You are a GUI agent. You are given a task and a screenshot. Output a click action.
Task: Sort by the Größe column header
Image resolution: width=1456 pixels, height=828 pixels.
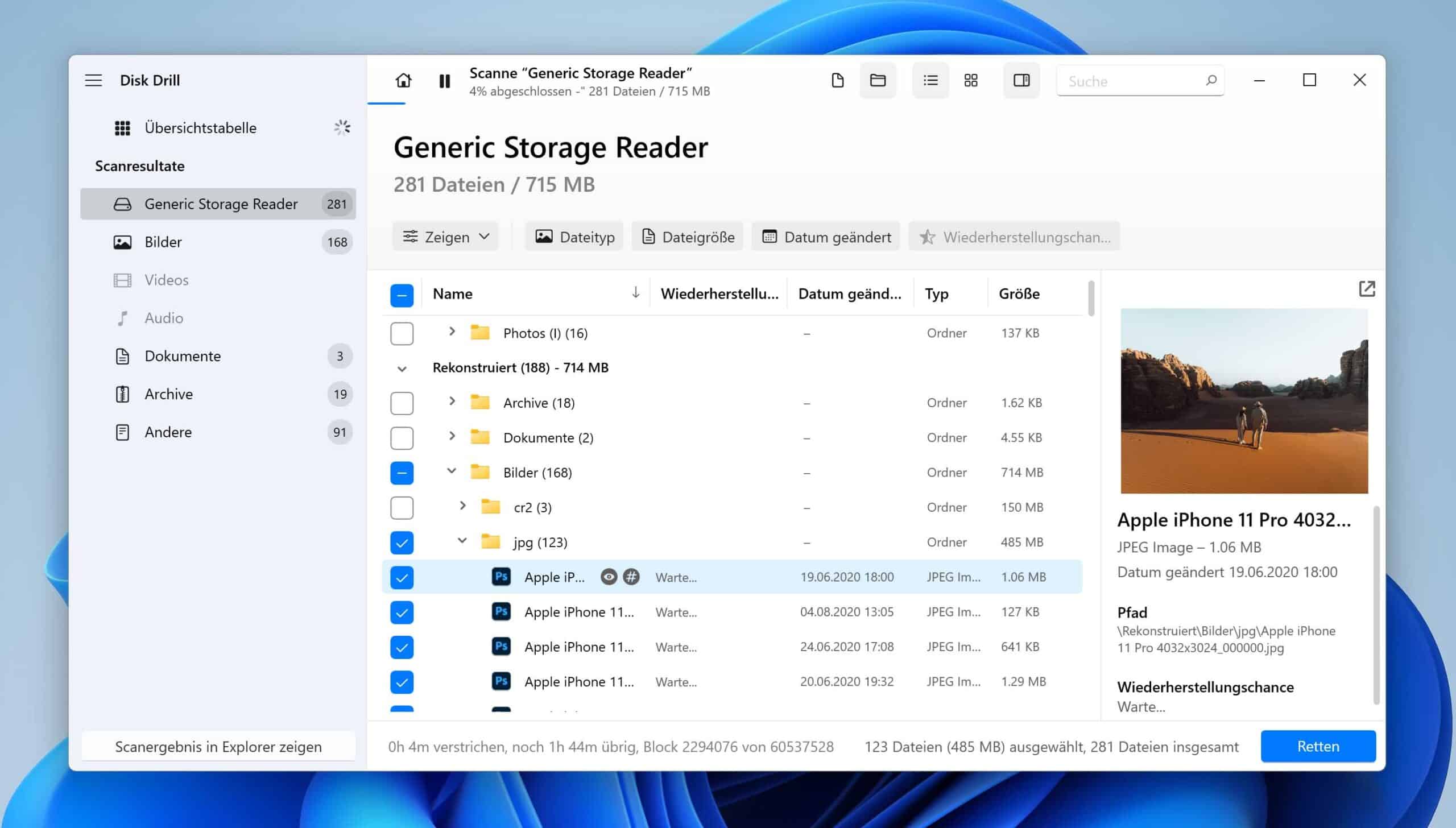point(1019,293)
